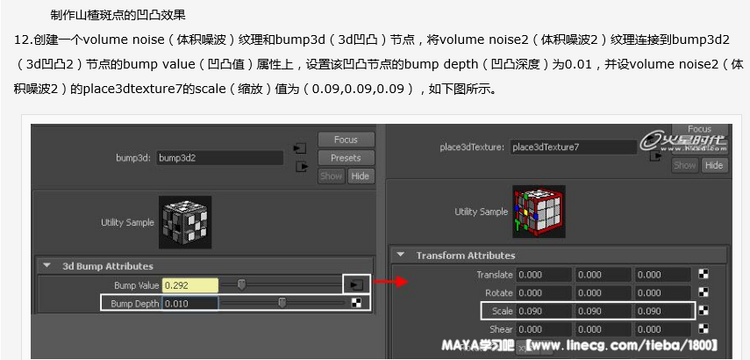Screen dimensions: 750x360
Task: Click the 'Shear' attribute label
Action: pyautogui.click(x=501, y=329)
